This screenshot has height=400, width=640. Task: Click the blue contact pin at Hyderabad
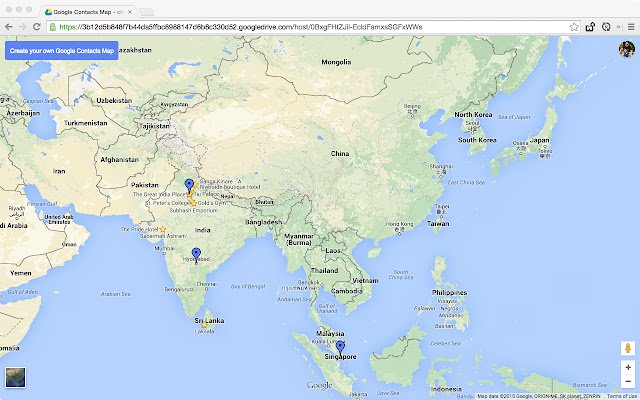pyautogui.click(x=196, y=254)
